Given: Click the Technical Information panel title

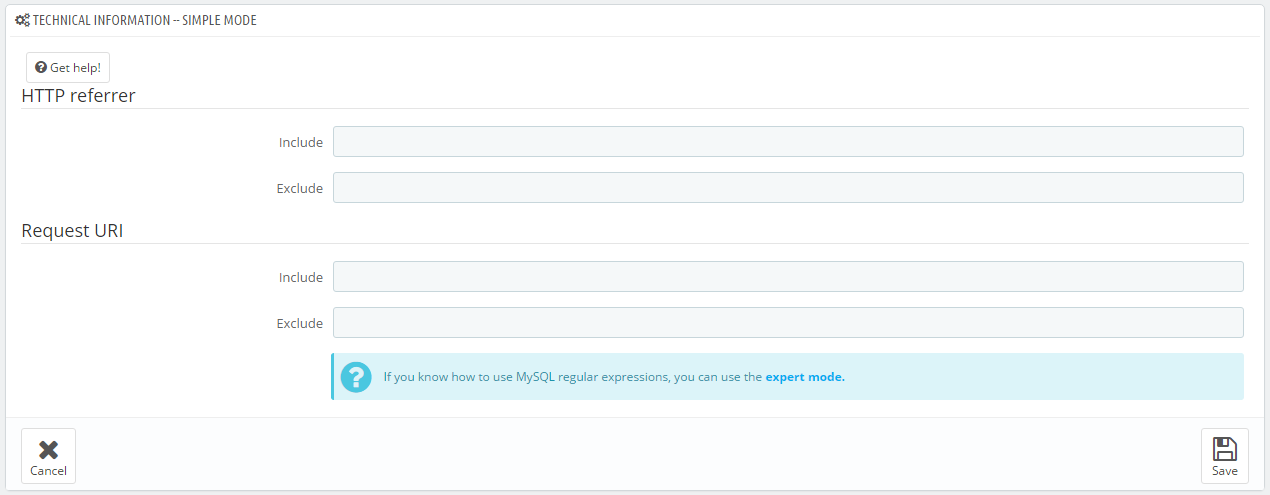Looking at the screenshot, I should point(145,20).
